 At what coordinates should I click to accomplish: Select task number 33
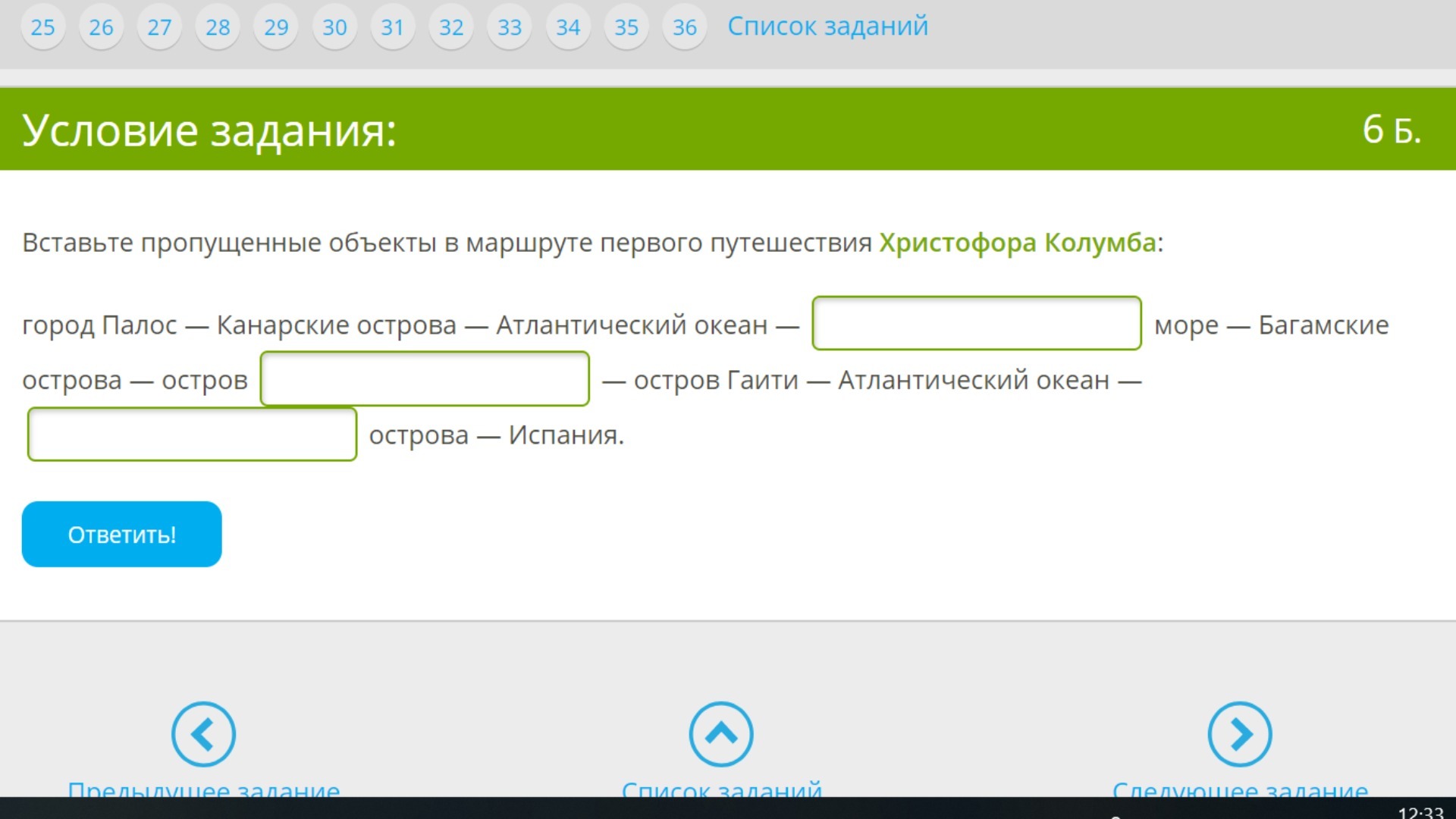[x=510, y=27]
